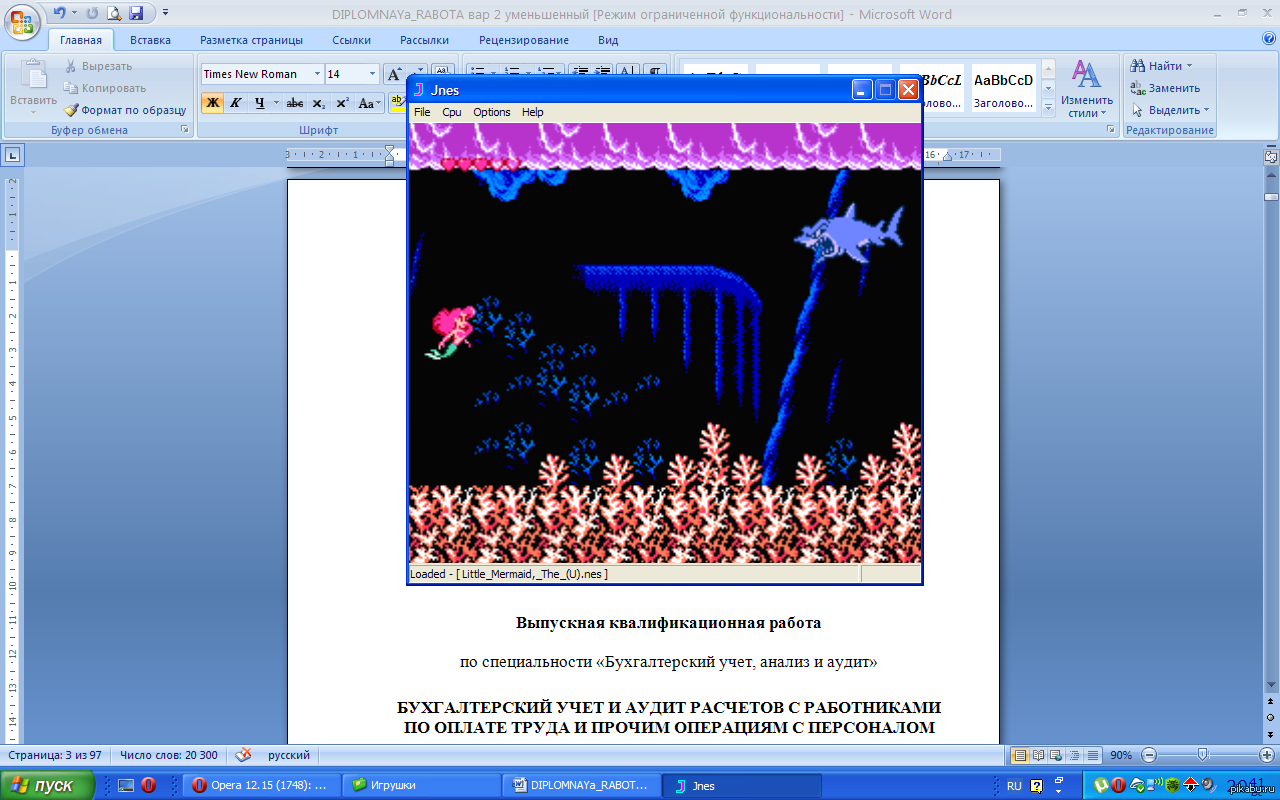Image resolution: width=1280 pixels, height=800 pixels.
Task: Click the proofing errors icon in status bar
Action: point(243,755)
